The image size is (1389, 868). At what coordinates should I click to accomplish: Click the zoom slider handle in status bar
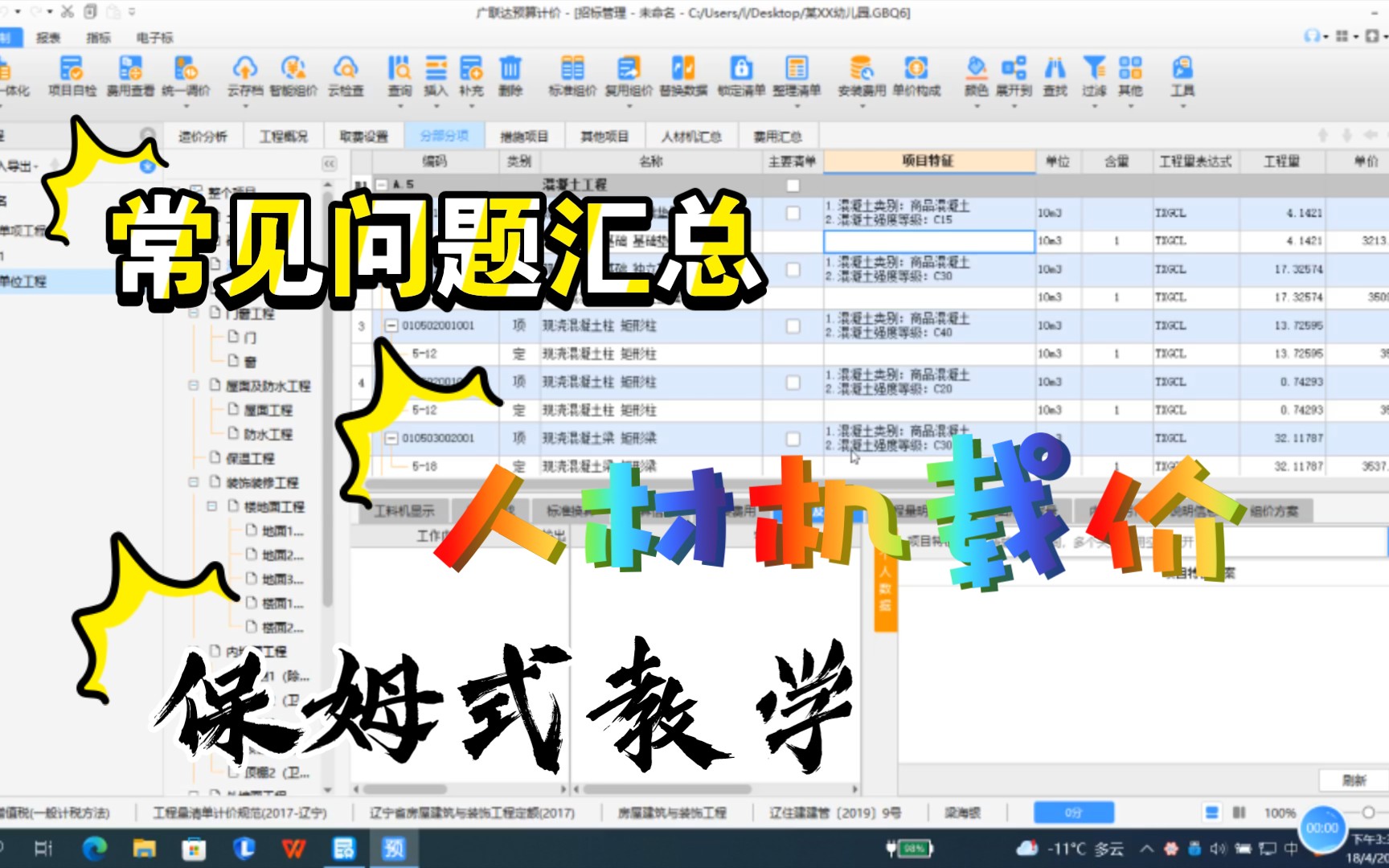pos(1367,813)
